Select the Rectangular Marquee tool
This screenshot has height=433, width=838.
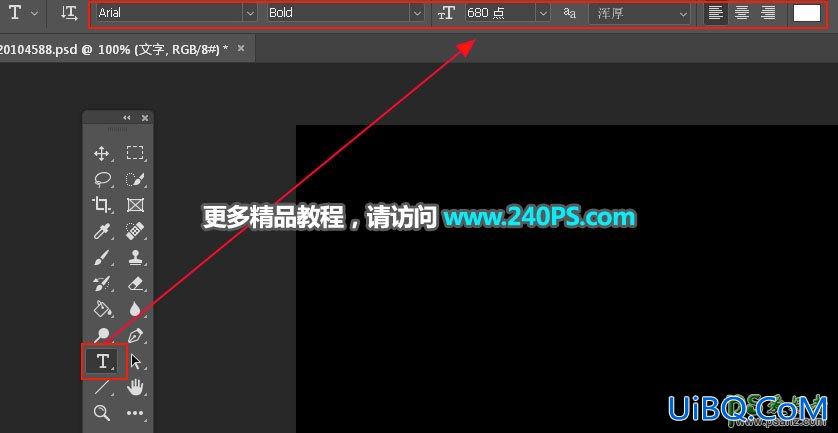135,153
